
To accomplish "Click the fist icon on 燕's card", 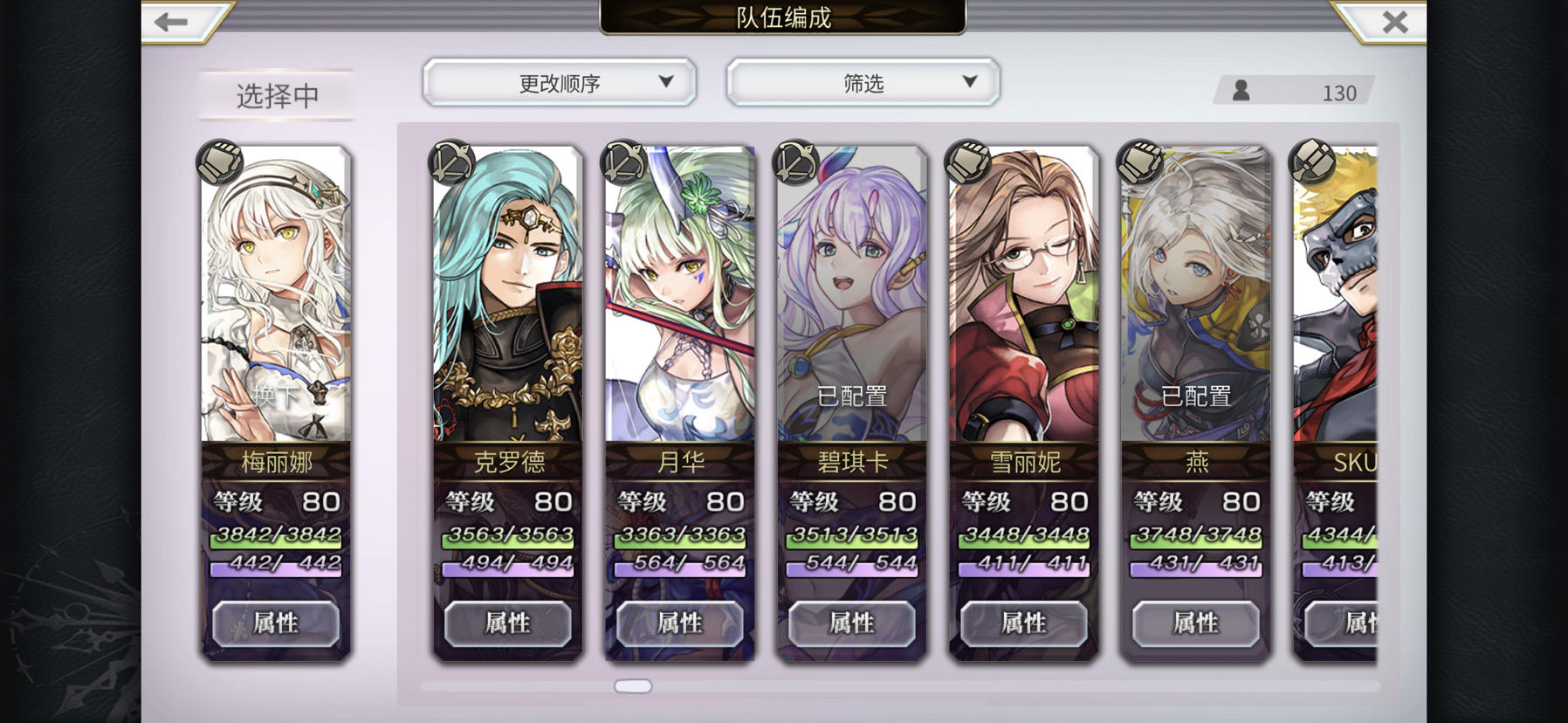I will 1139,162.
